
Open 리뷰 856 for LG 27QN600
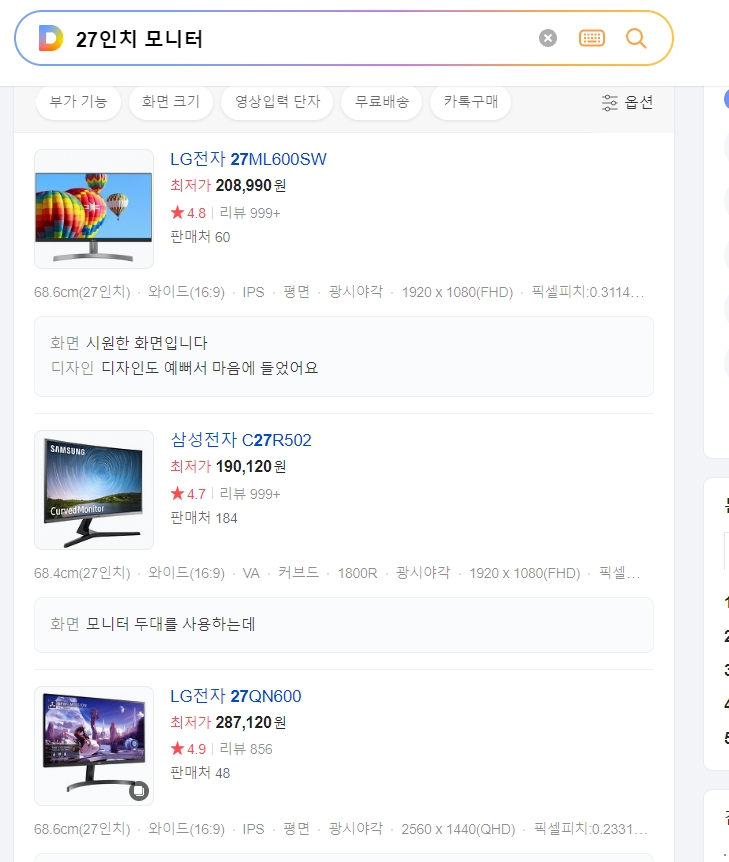tap(246, 749)
